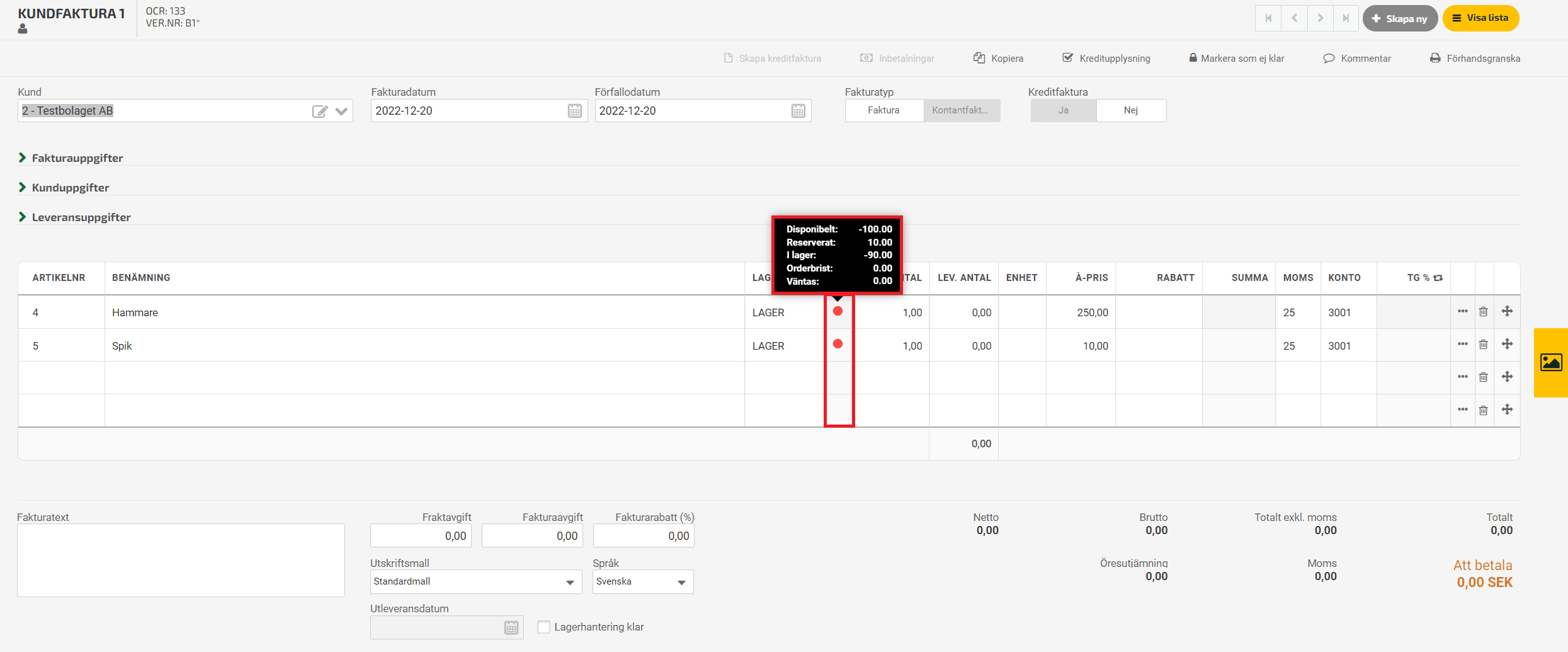Open Inbetalningar
This screenshot has height=652, width=1568.
click(897, 58)
